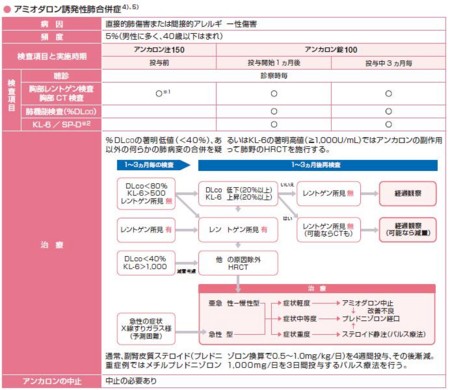Click the title アミオダロン誘発性肺合併症
The height and width of the screenshot is (390, 450).
coord(67,8)
